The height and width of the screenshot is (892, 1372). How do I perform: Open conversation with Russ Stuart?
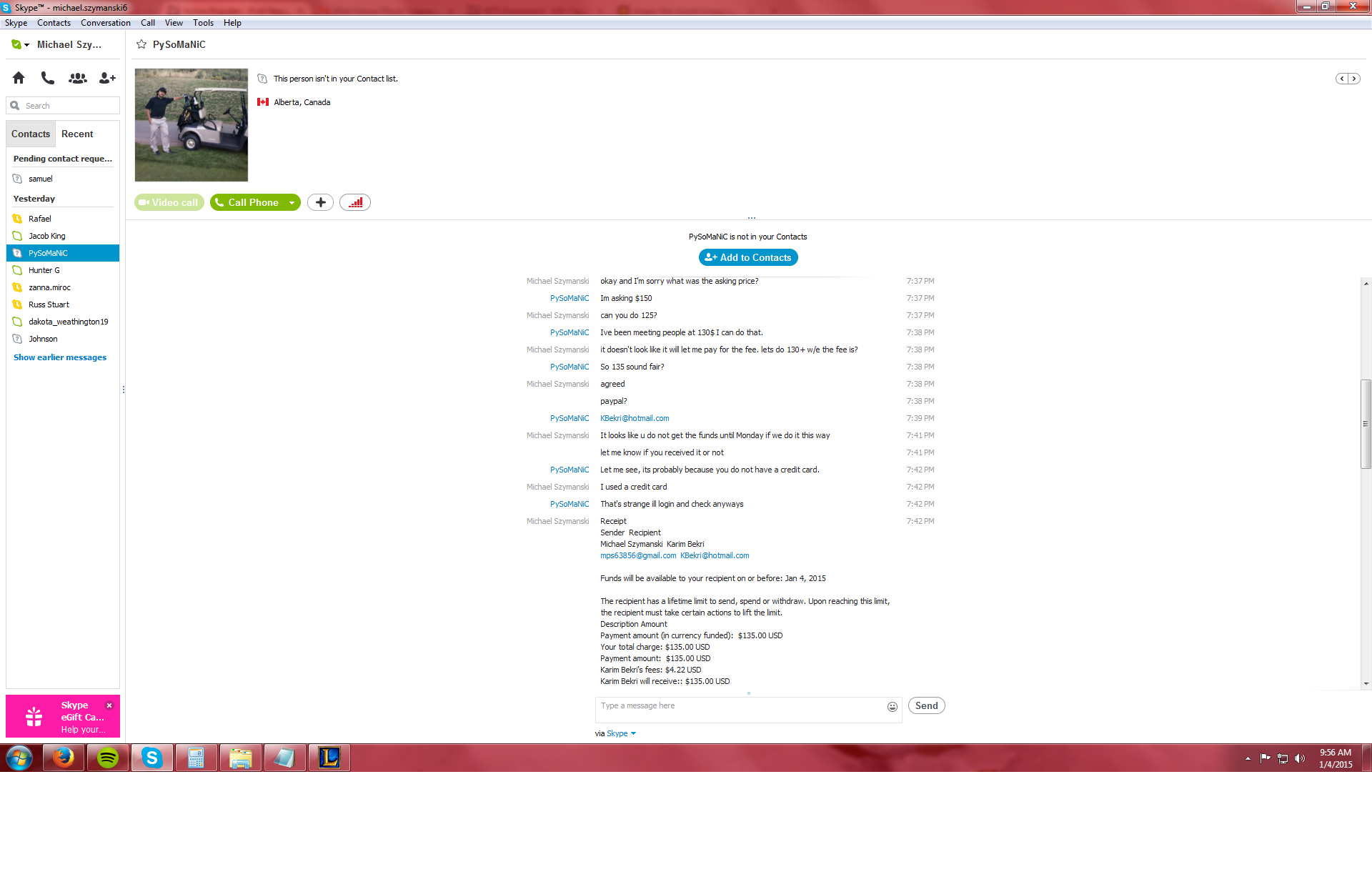pos(63,304)
